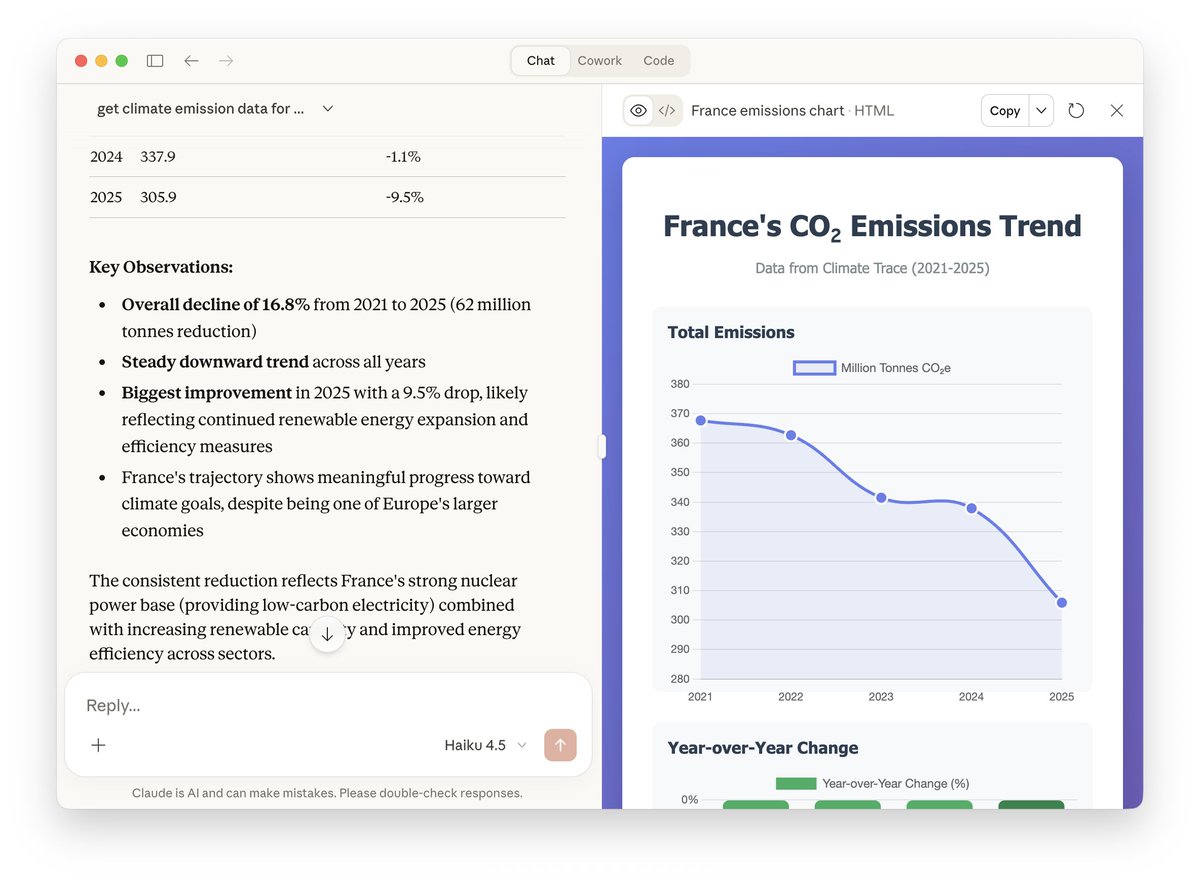Click the Copy button
The height and width of the screenshot is (884, 1200).
1004,110
